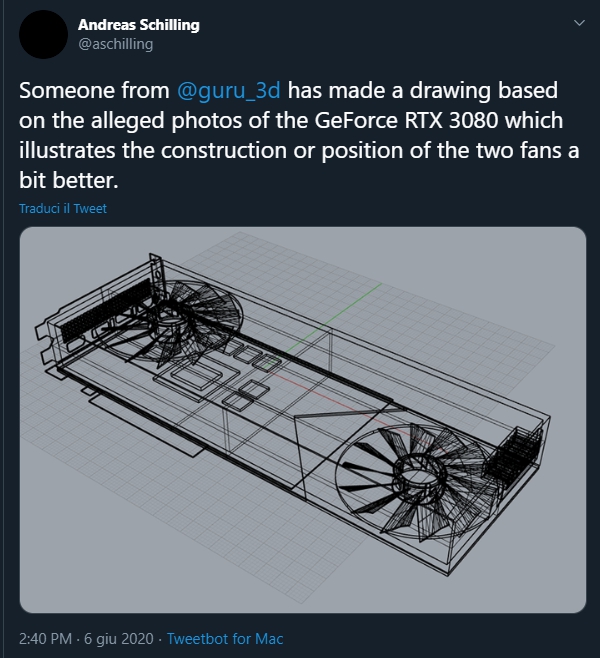Click the right fan in the wireframe drawing
The width and height of the screenshot is (600, 658).
(x=415, y=483)
